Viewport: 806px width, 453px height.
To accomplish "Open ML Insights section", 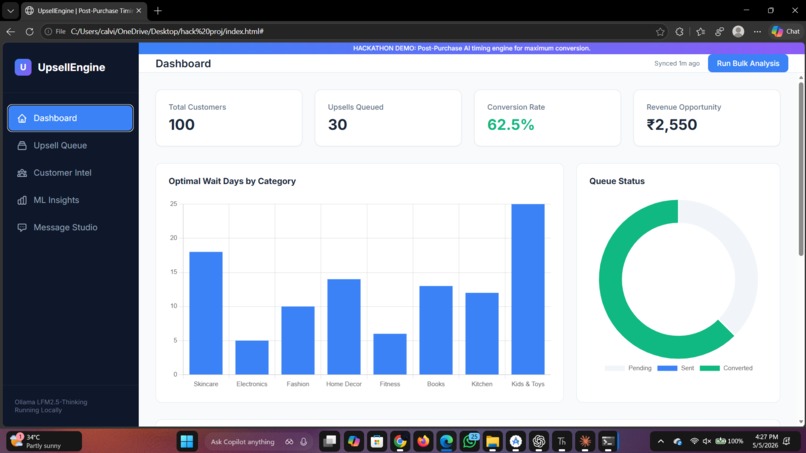I will [70, 200].
